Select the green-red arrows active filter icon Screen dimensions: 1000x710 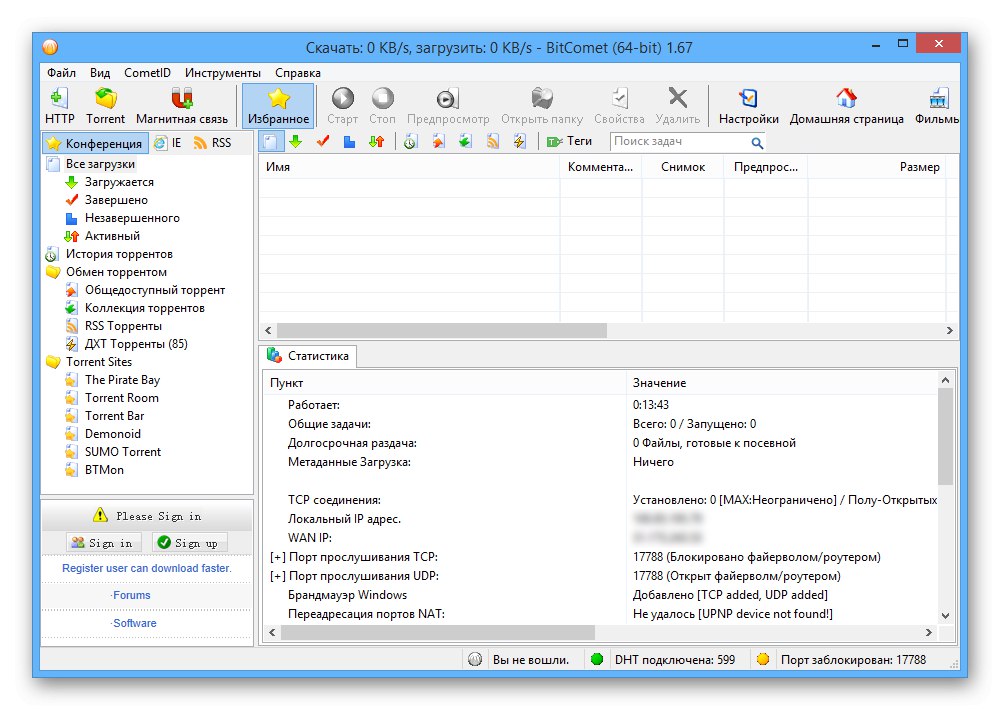(376, 142)
